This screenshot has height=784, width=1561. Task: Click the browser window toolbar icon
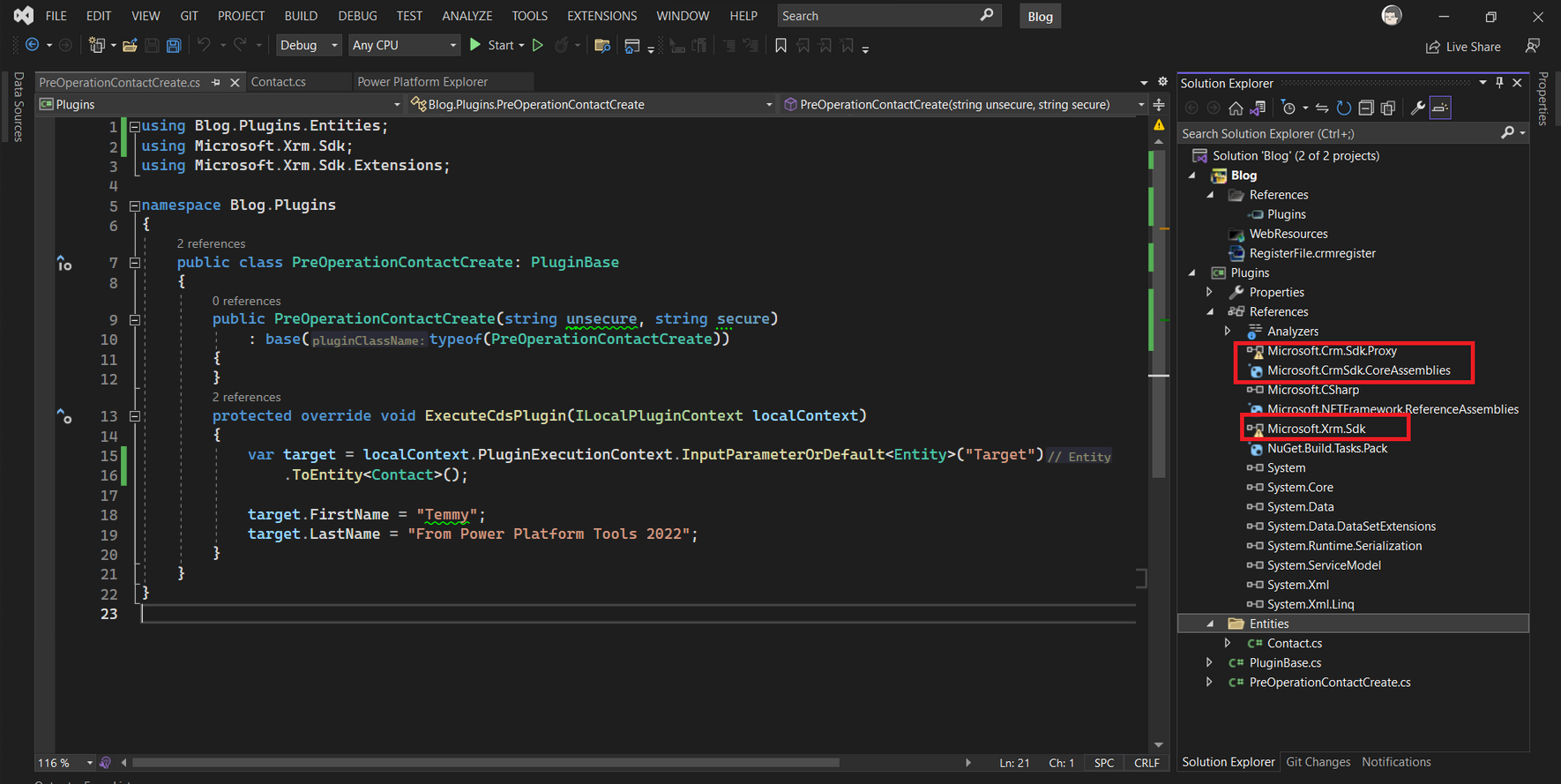click(x=631, y=45)
